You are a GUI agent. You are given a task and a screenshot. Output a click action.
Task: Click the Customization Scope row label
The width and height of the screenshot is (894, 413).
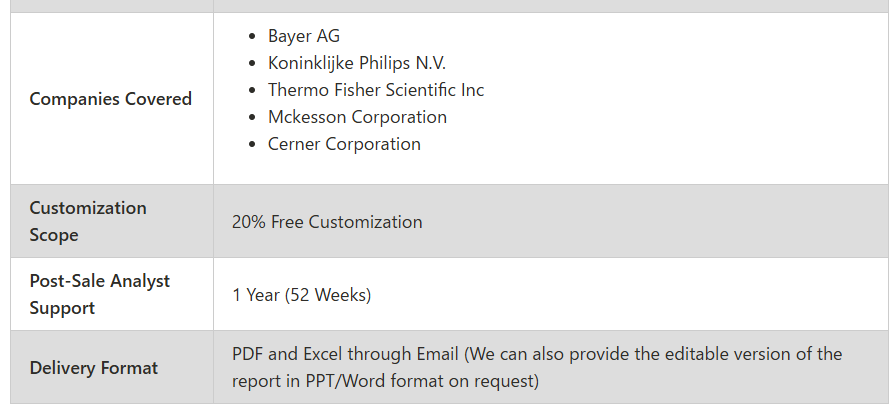[x=88, y=221]
